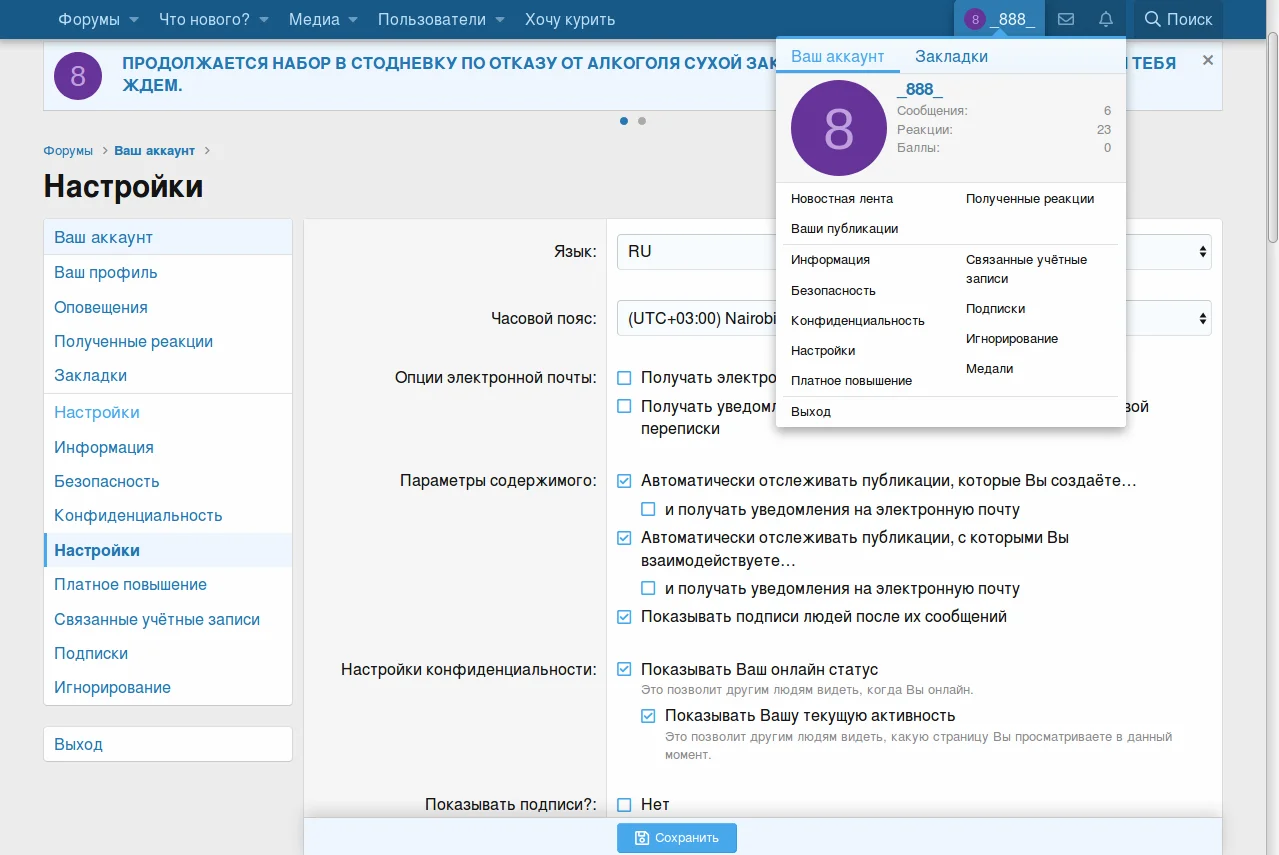
Task: Click the large avatar inside the account popup
Action: 838,128
